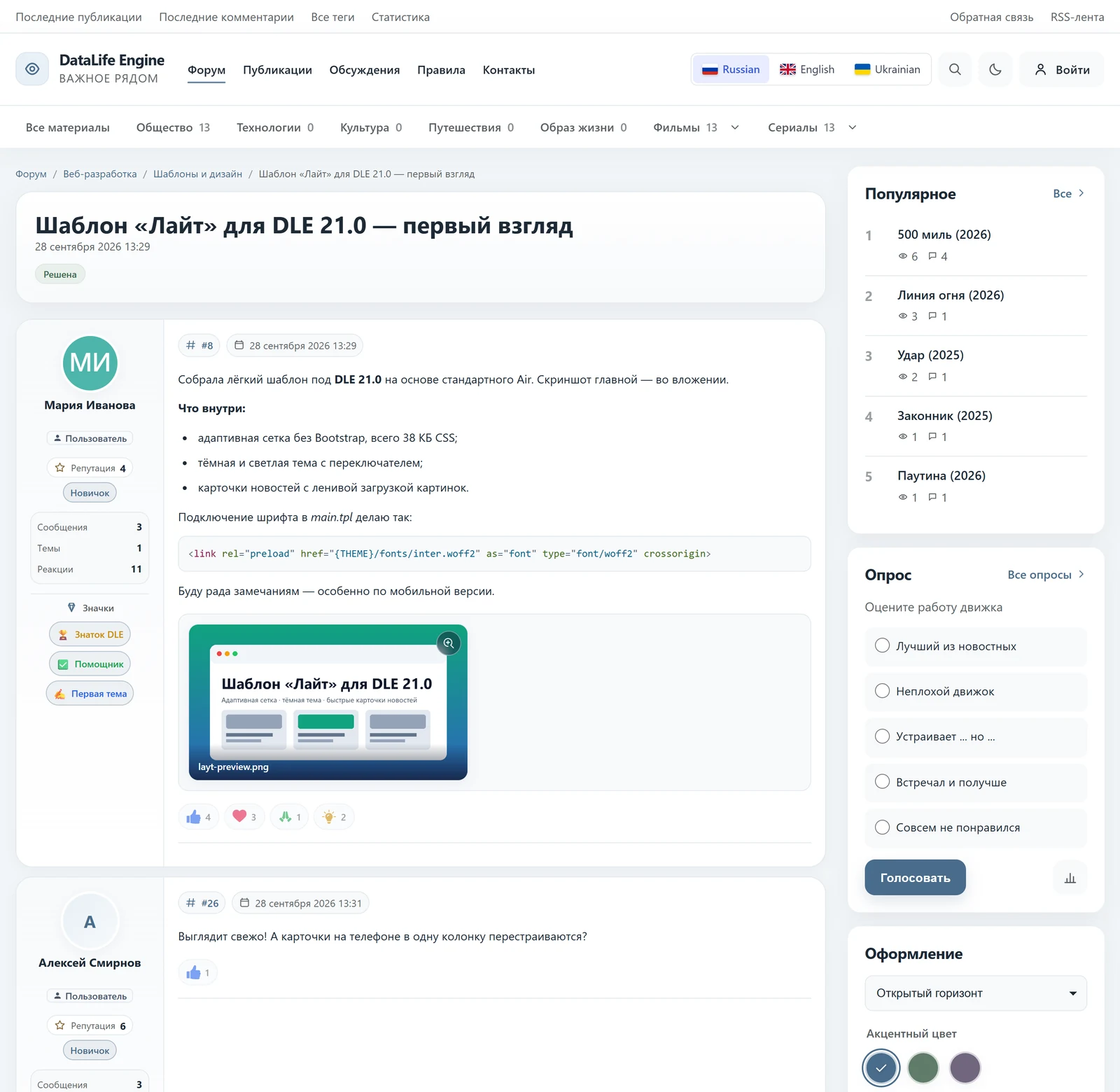1120x1092 pixels.
Task: Click the #8 post permalink
Action: [199, 345]
